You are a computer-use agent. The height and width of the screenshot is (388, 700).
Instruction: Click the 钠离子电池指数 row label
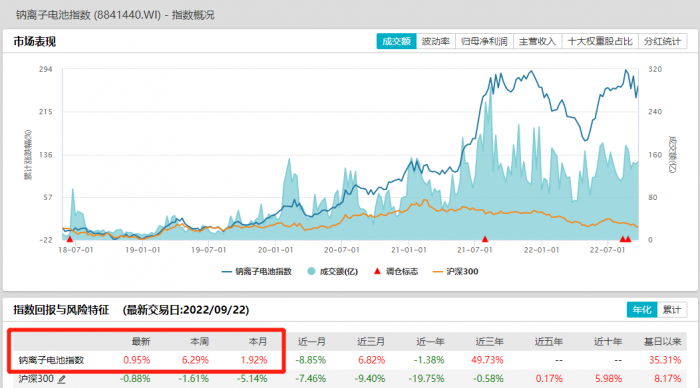click(51, 360)
